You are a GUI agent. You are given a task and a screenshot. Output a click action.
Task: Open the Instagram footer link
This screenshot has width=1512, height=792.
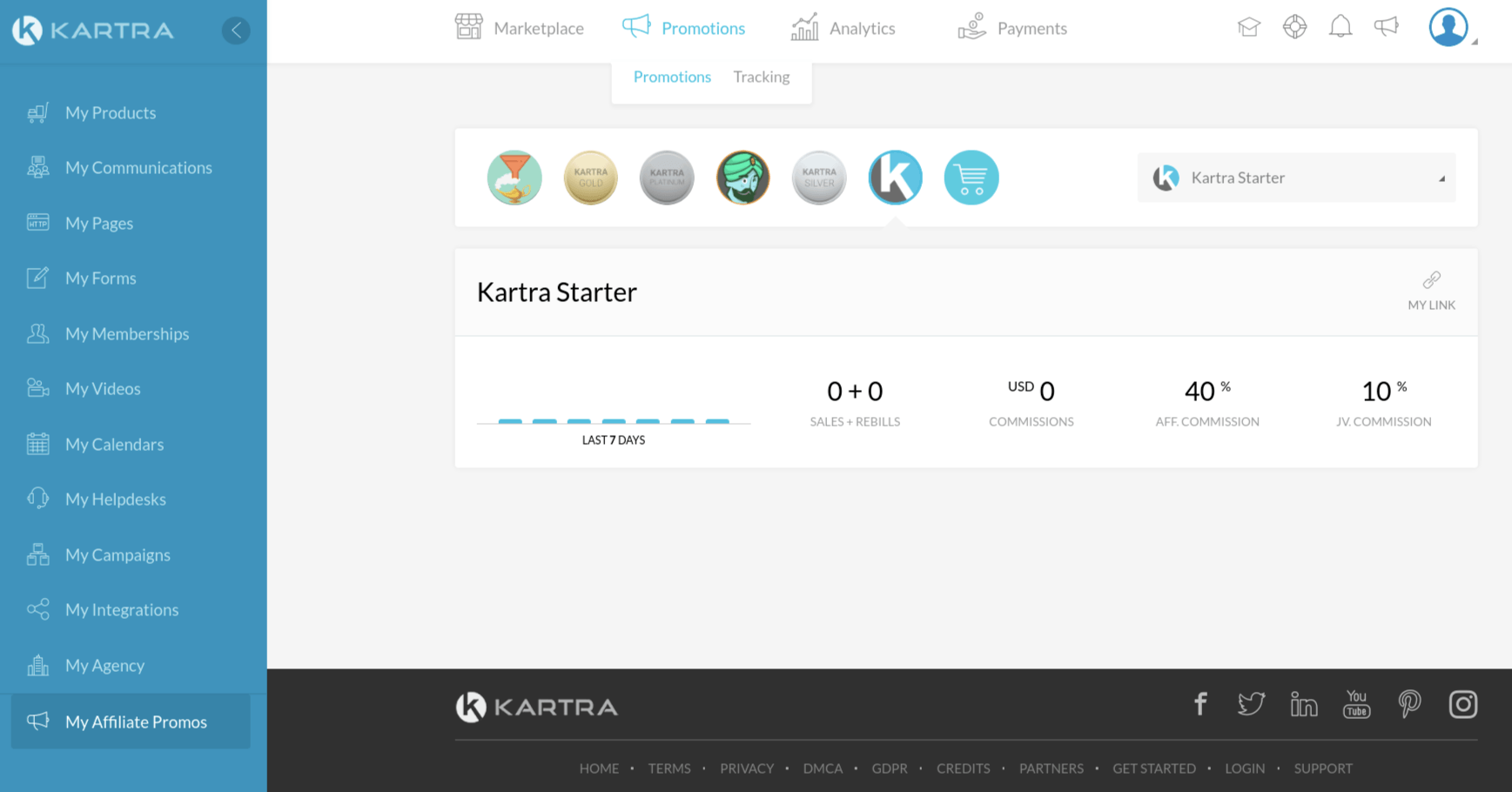click(x=1463, y=704)
